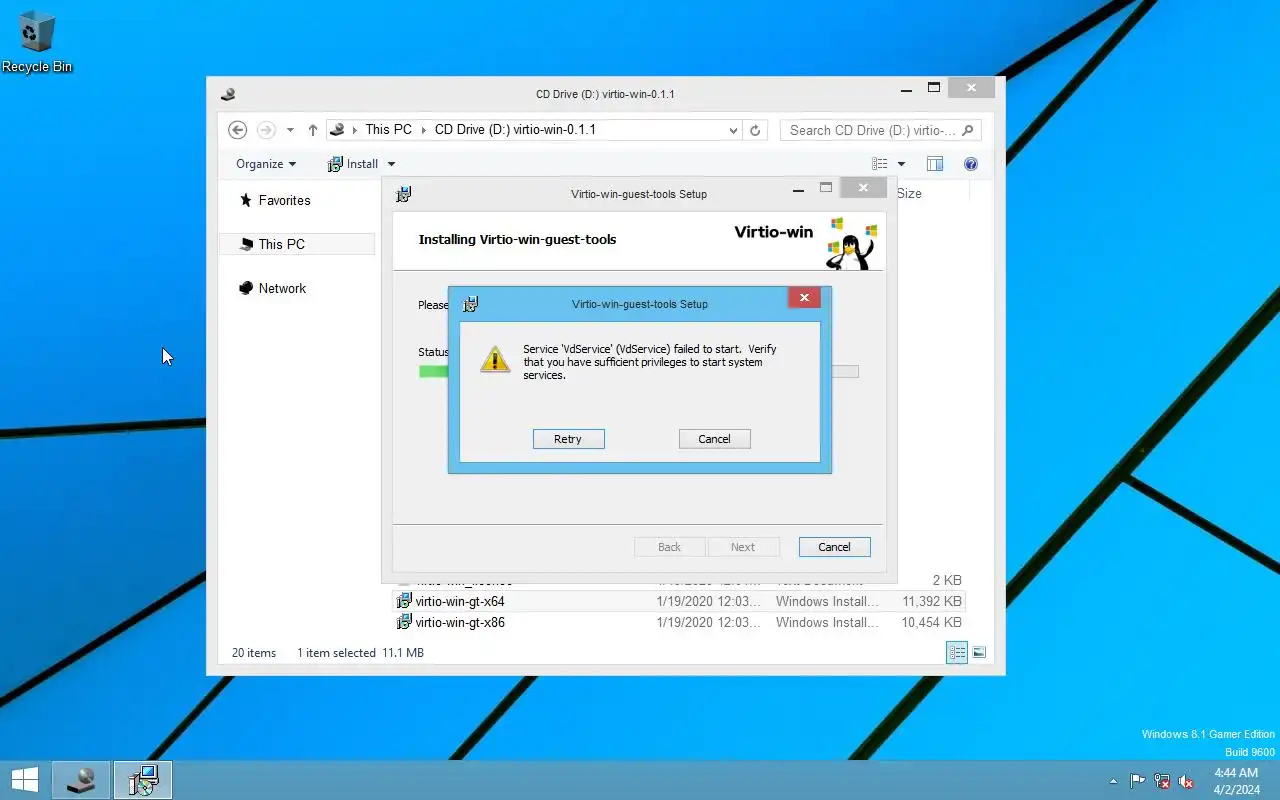The height and width of the screenshot is (800, 1280).
Task: Click the virtio-win-gt-x64 installer file icon
Action: [404, 601]
